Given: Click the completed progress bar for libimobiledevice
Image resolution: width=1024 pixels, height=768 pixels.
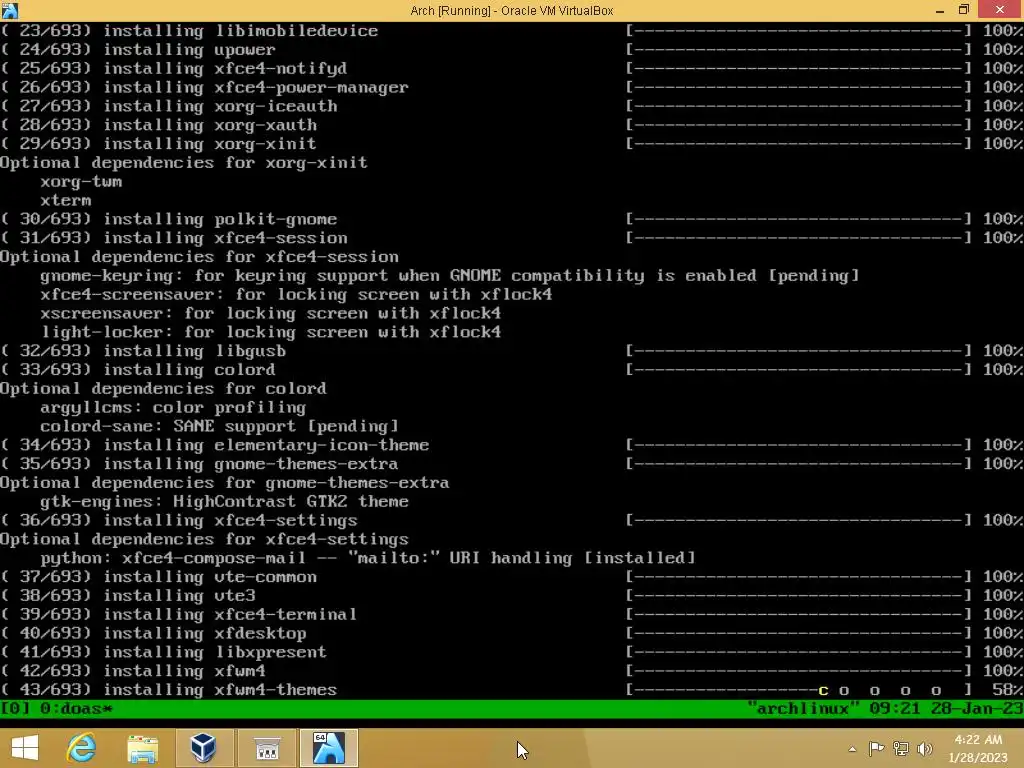Looking at the screenshot, I should pos(799,31).
